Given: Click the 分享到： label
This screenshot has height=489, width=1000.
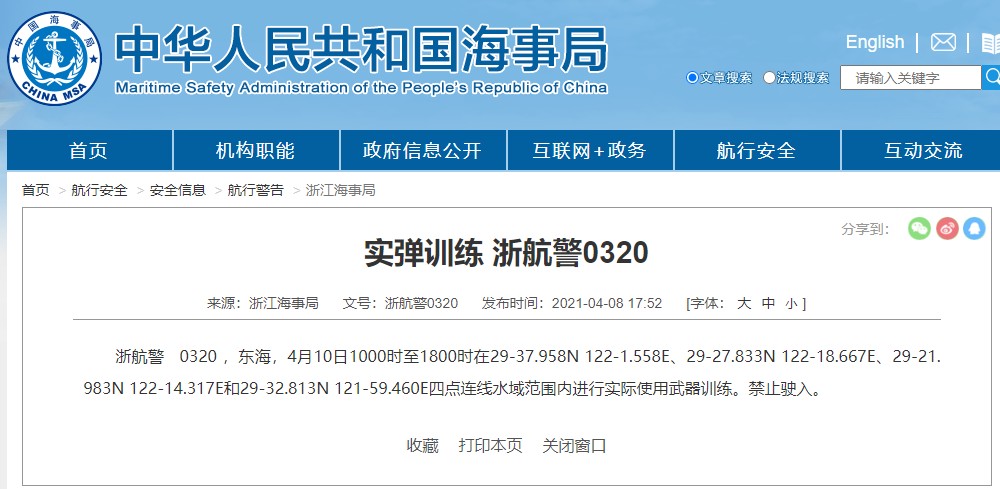Looking at the screenshot, I should (x=866, y=230).
